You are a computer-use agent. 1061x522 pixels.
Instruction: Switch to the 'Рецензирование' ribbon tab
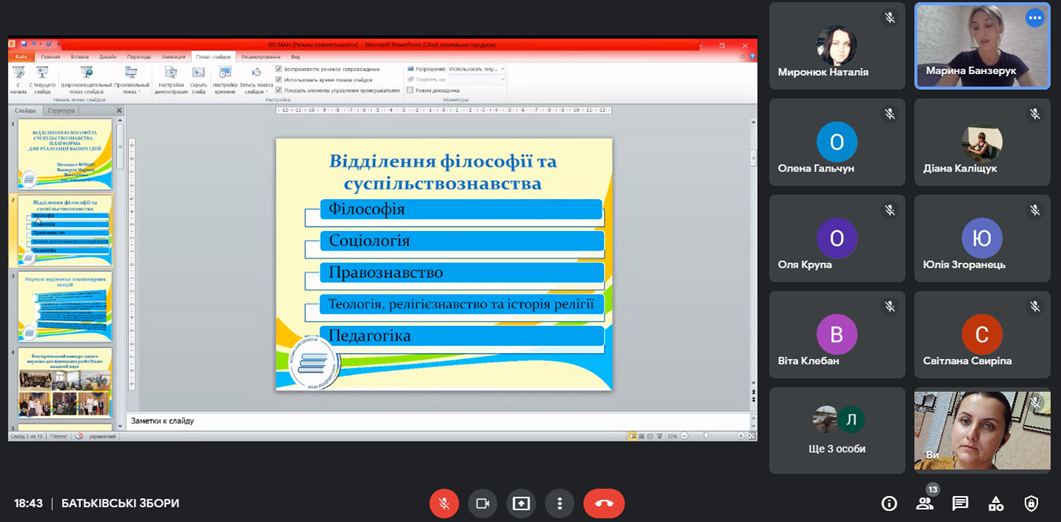(x=260, y=57)
